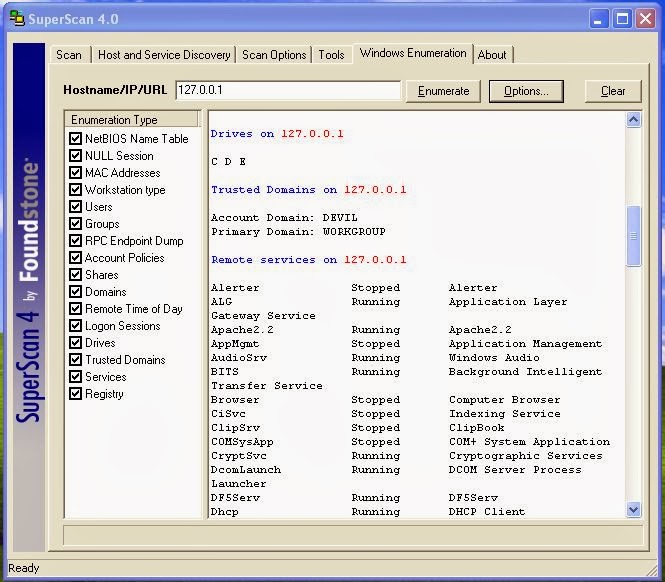Click the 'Apache2.2' service name
This screenshot has width=665, height=582.
[x=242, y=330]
